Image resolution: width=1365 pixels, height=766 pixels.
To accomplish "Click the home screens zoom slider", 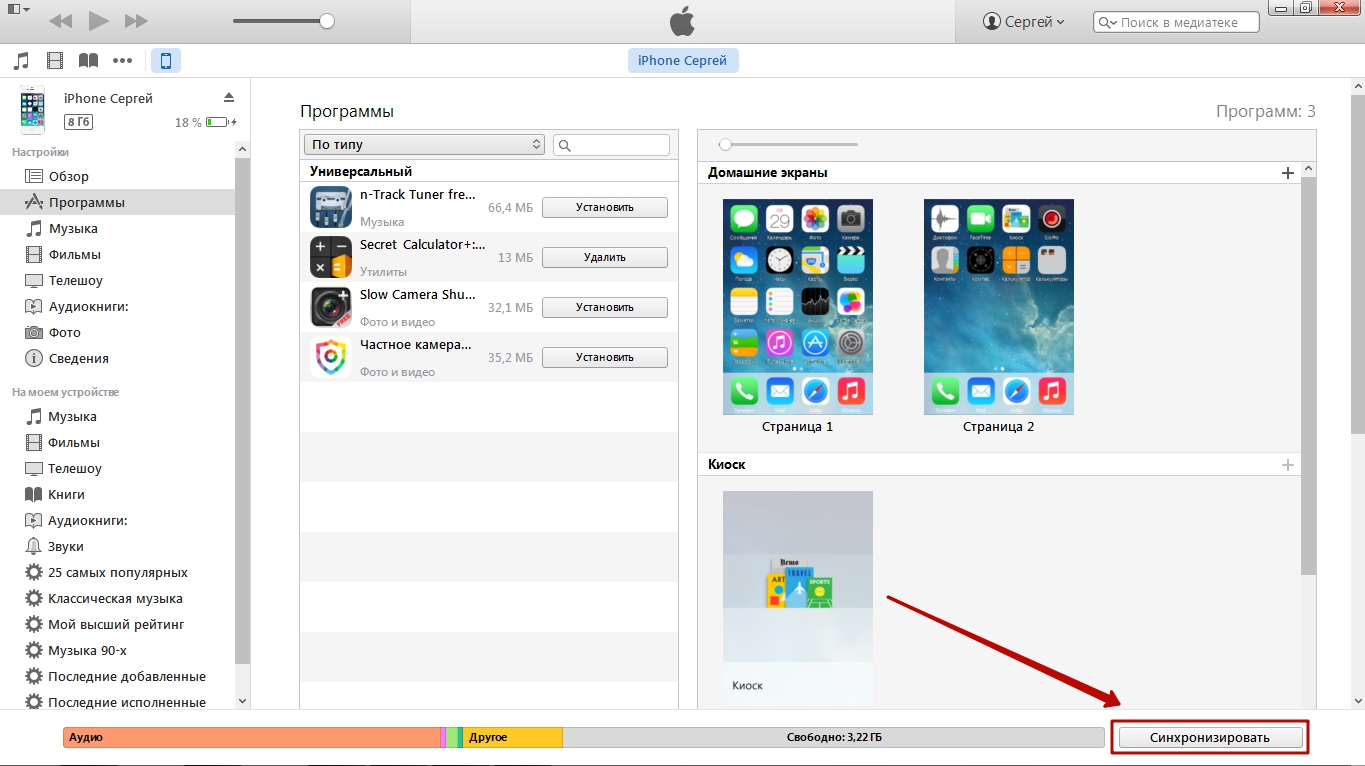I will [x=790, y=145].
